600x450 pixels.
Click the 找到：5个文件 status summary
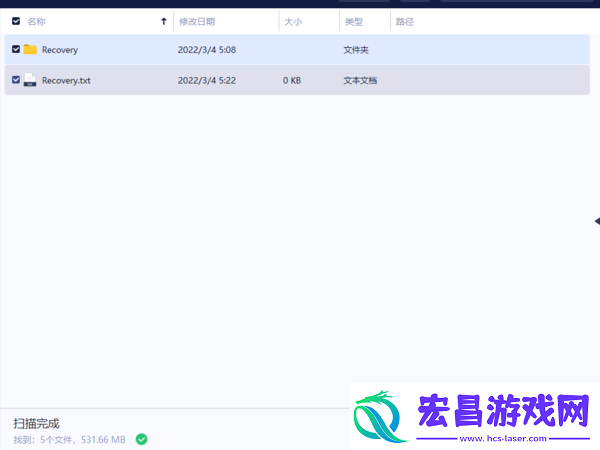tap(70, 440)
